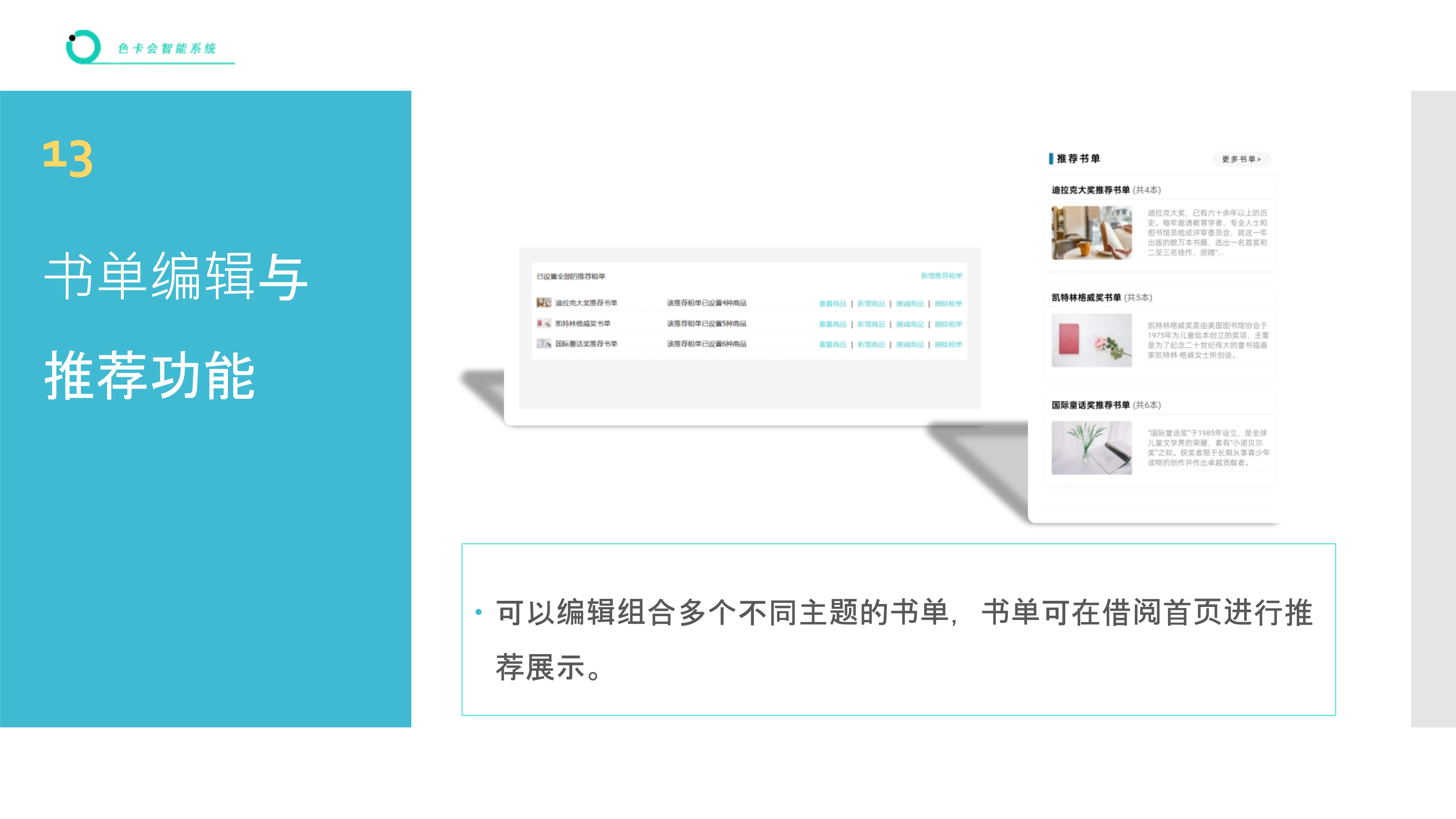Select 国际童话奖推荐书单 name in table
Viewport: 1456px width, 819px height.
(586, 344)
